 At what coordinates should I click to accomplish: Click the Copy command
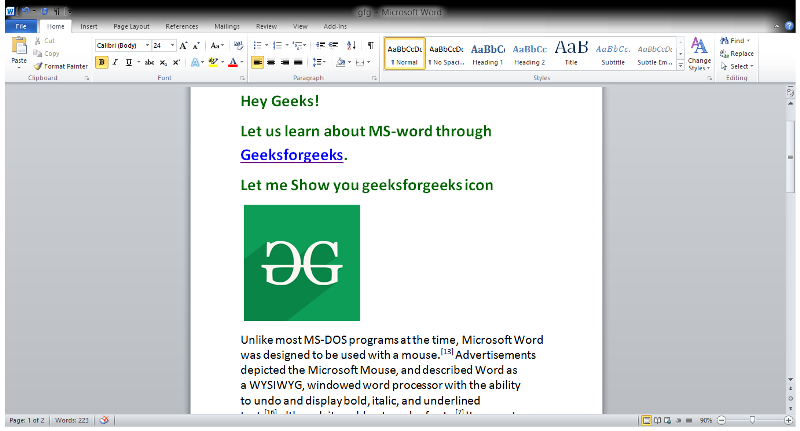[46, 54]
